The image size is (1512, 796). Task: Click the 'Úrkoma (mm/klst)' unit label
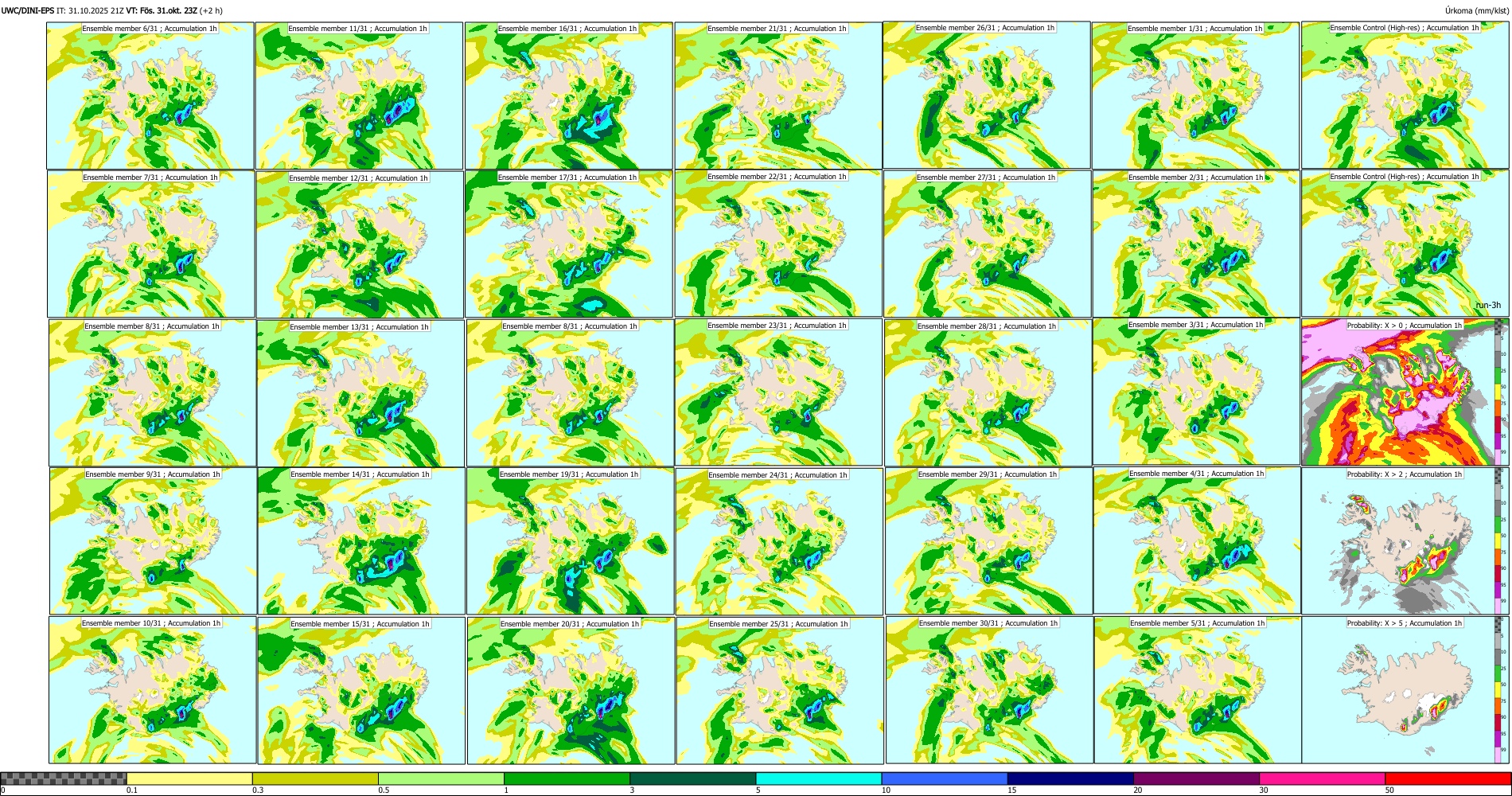(x=1477, y=10)
